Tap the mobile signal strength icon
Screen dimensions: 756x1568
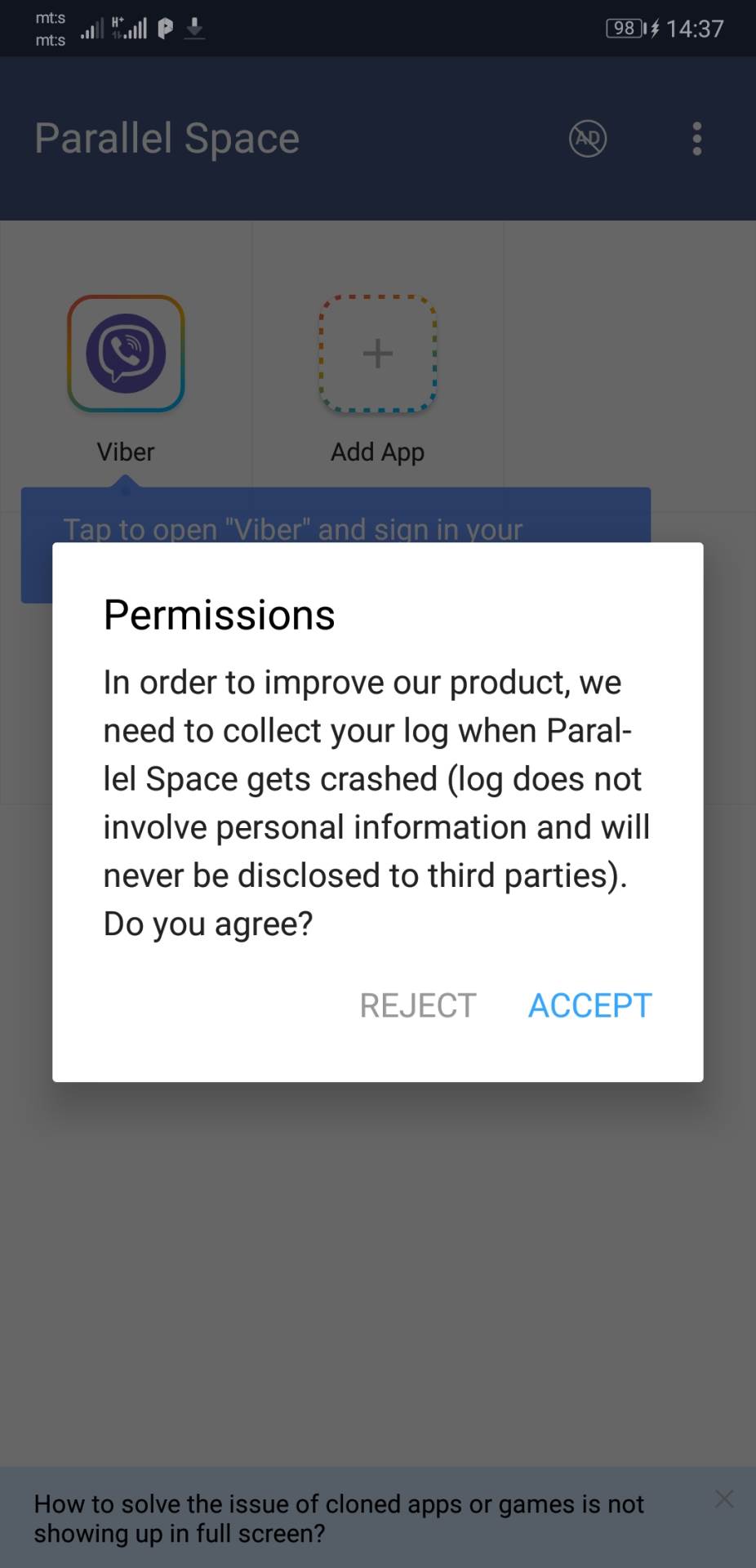tap(92, 27)
